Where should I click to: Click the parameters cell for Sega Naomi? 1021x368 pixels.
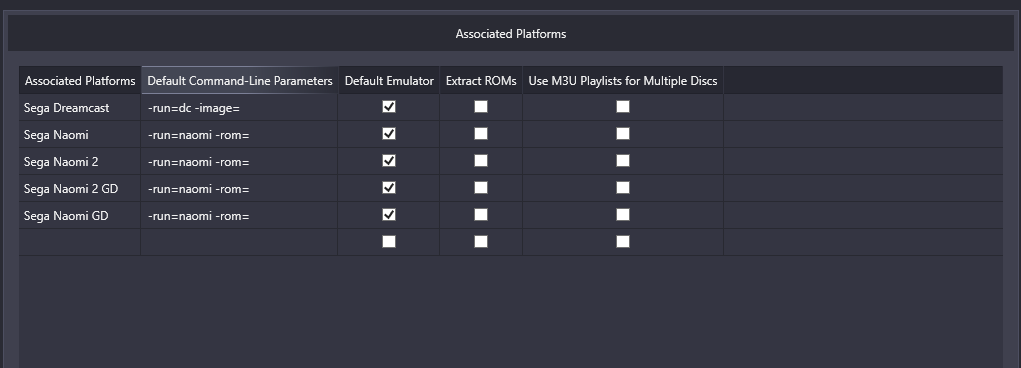click(240, 134)
